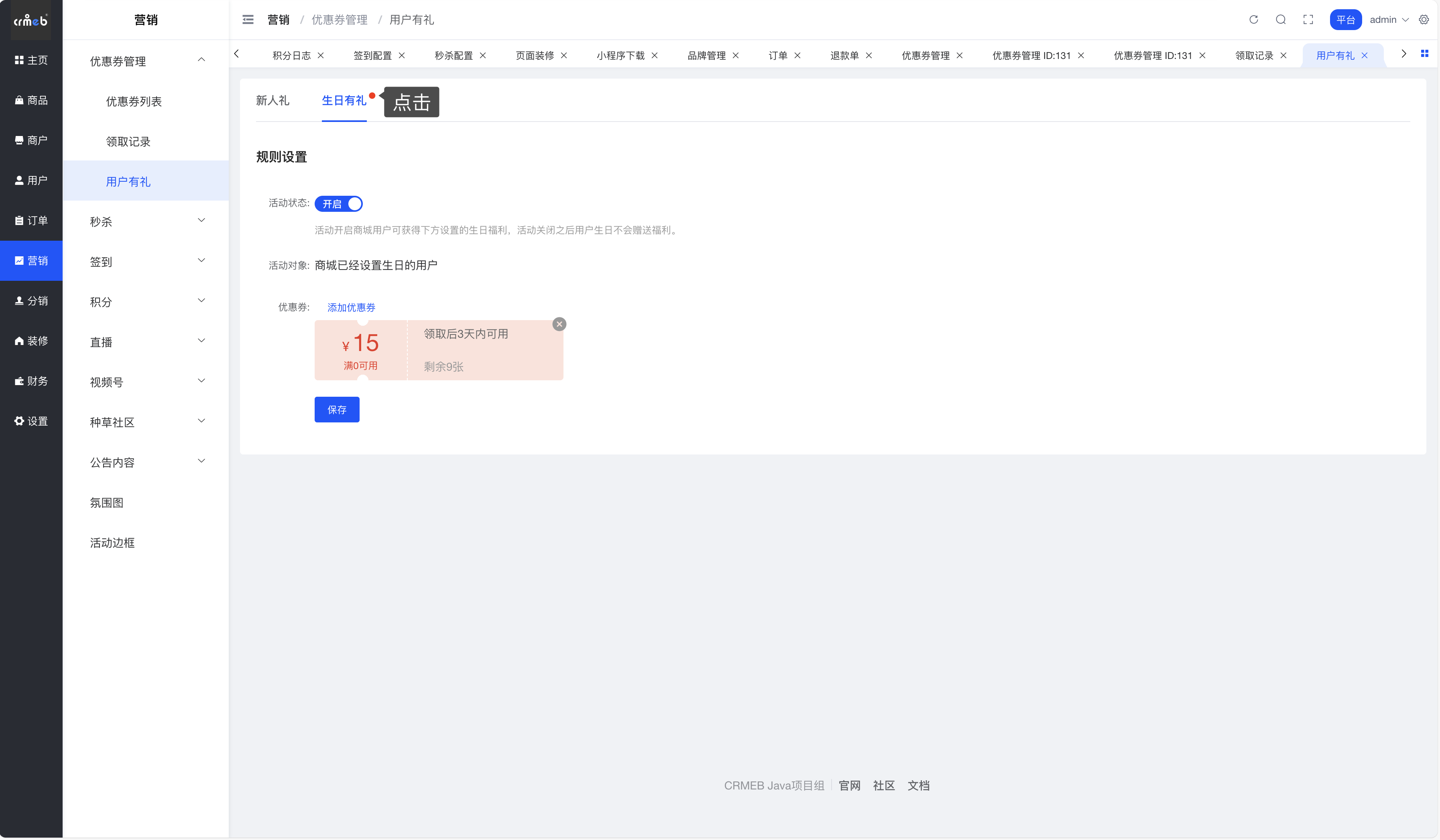This screenshot has height=840, width=1440.
Task: Collapse sidebar with hamburger menu icon
Action: (248, 19)
